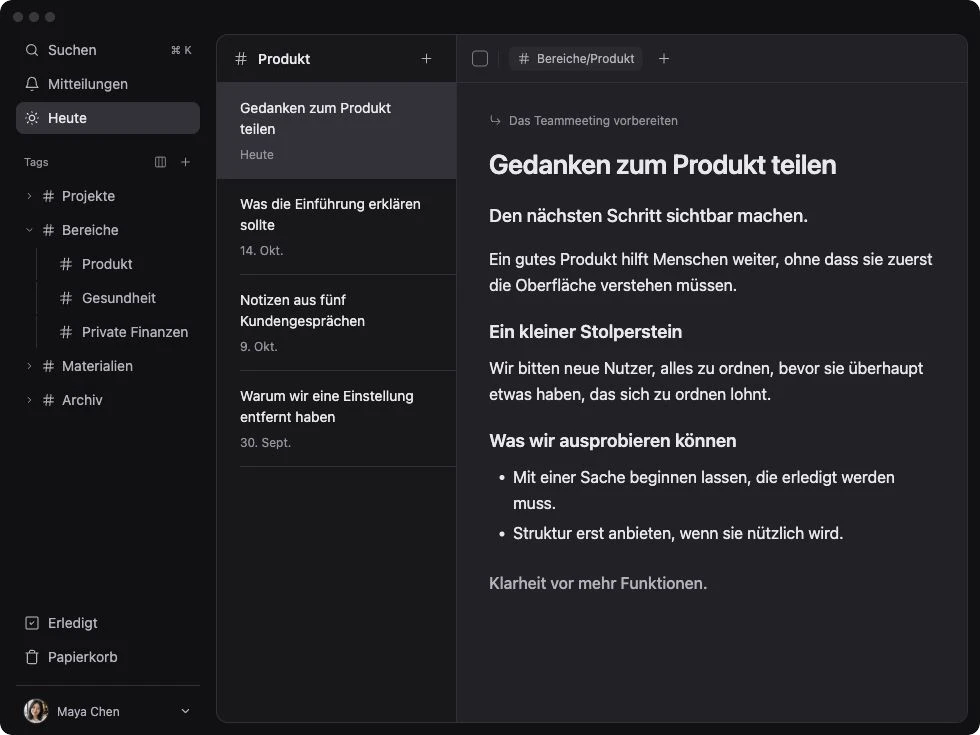Viewport: 980px width, 735px height.
Task: Click the Papierkorb trash can icon
Action: (x=32, y=657)
